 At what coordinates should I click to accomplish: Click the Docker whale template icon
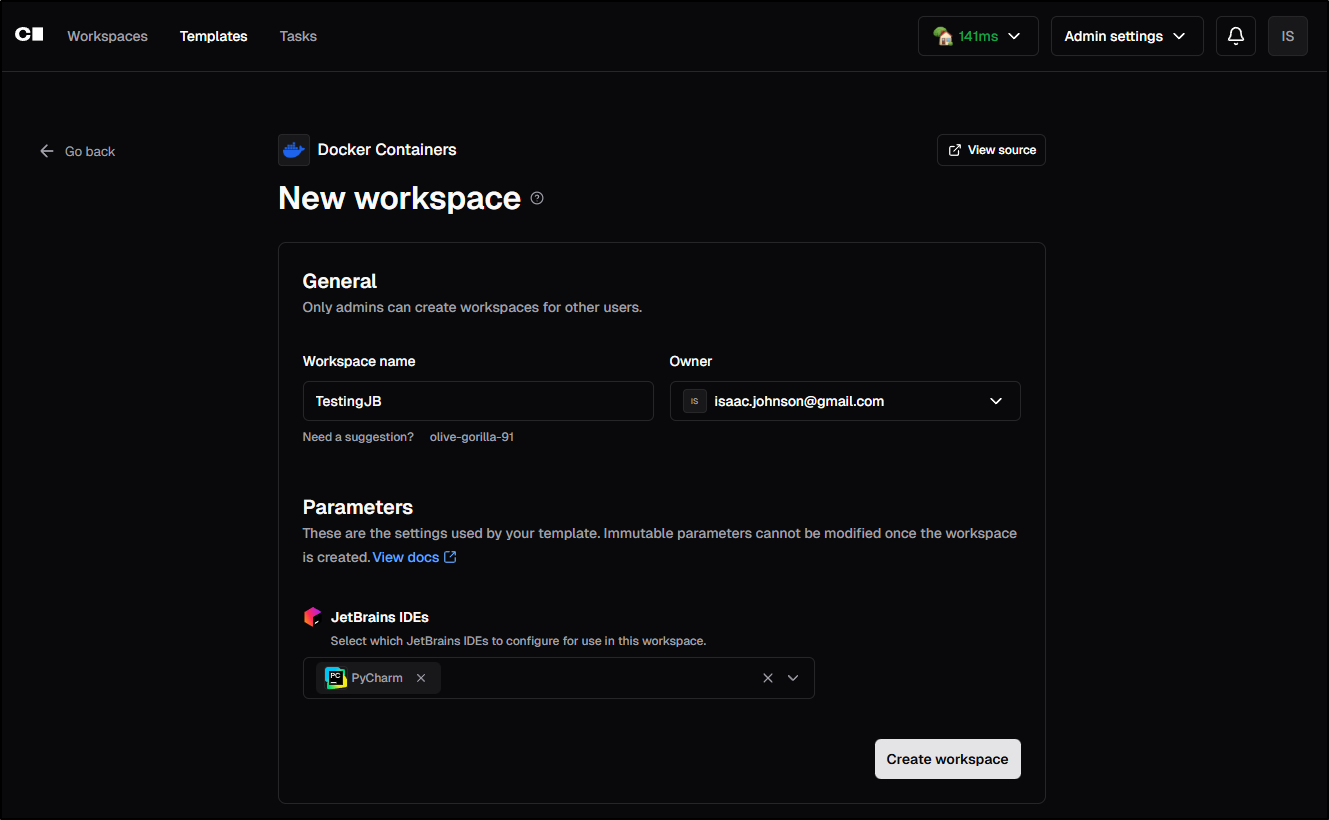coord(294,150)
